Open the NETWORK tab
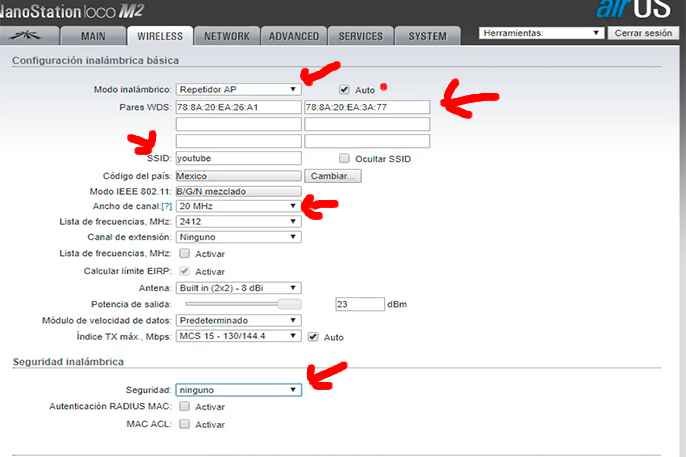Screen dimensions: 686x457 coord(227,36)
